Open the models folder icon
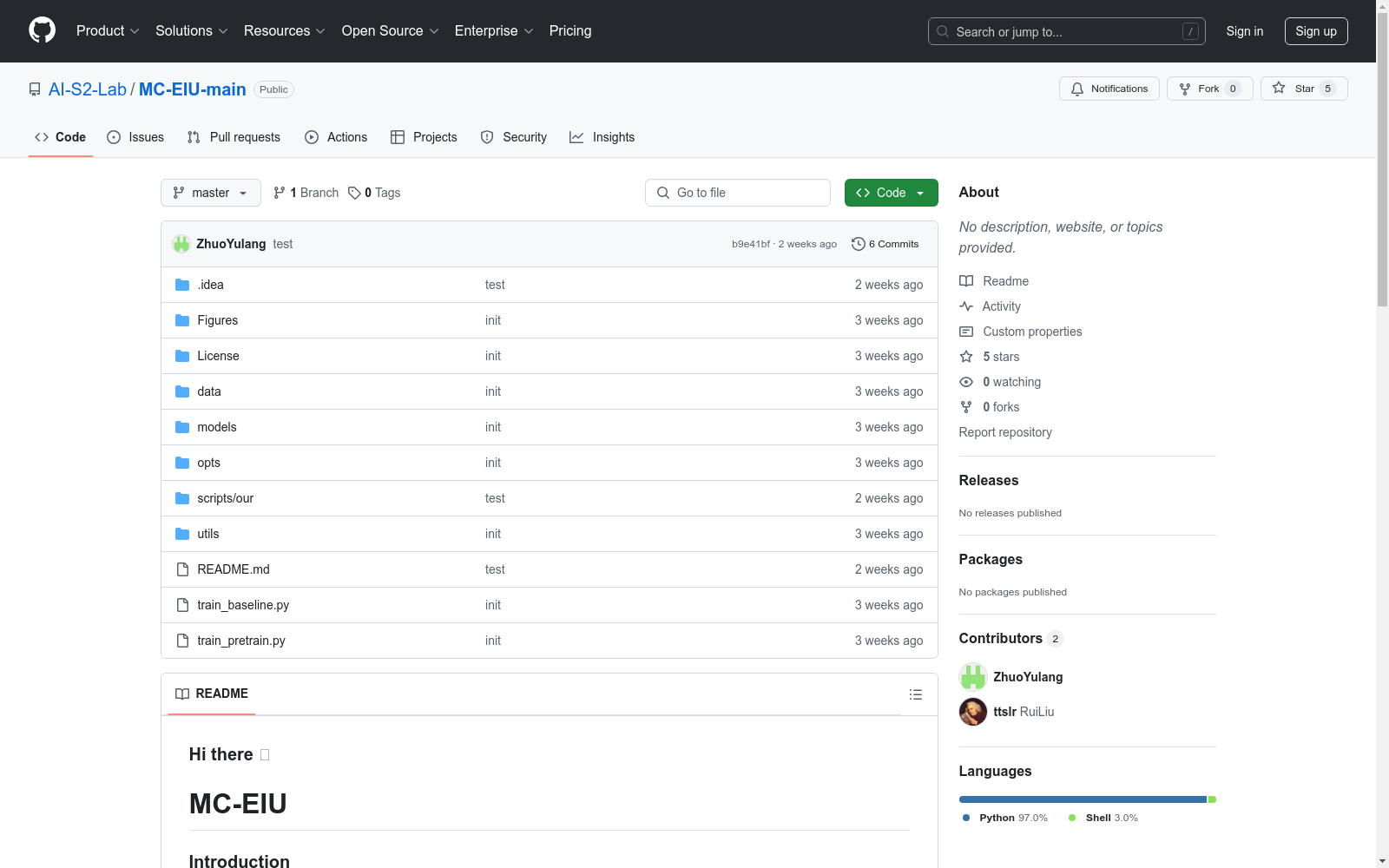The width and height of the screenshot is (1389, 868). [182, 427]
